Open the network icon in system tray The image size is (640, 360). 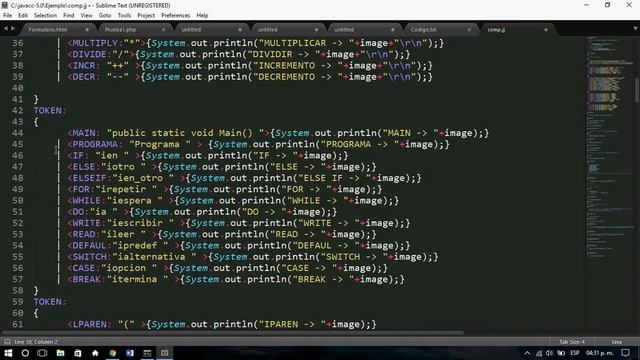pos(539,353)
